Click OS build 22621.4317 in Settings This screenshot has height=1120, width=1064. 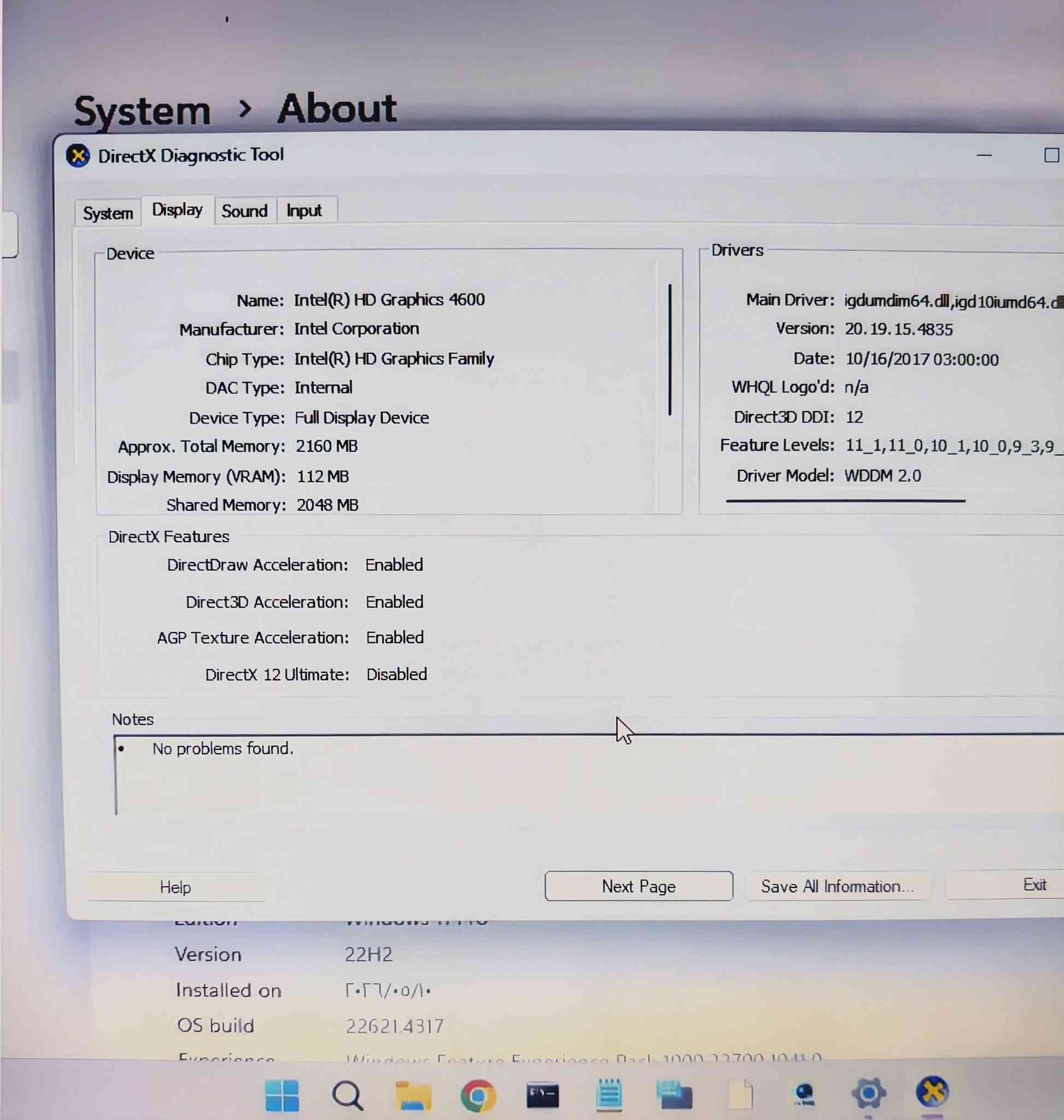(x=395, y=1026)
